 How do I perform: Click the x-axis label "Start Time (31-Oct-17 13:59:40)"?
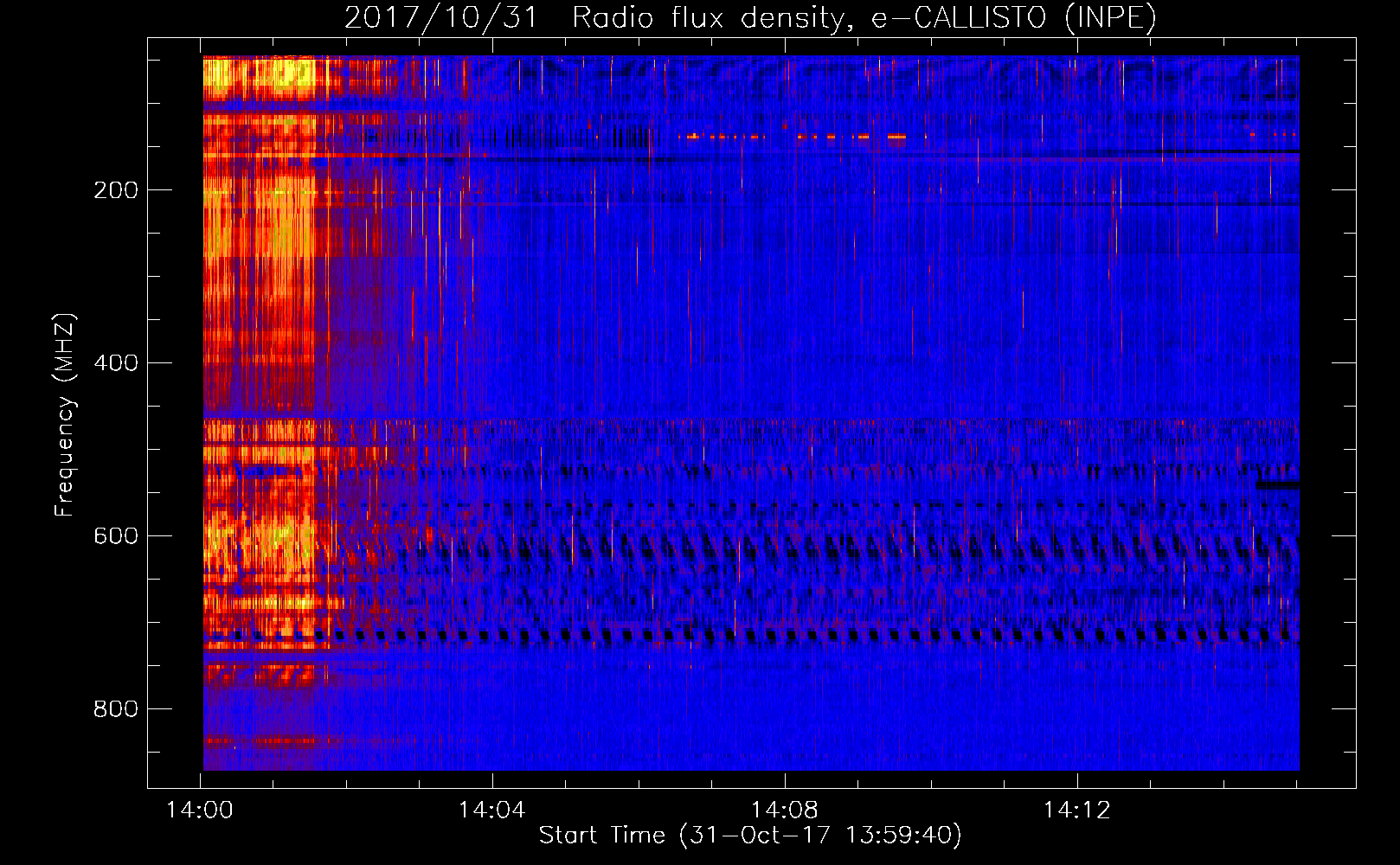click(x=750, y=836)
